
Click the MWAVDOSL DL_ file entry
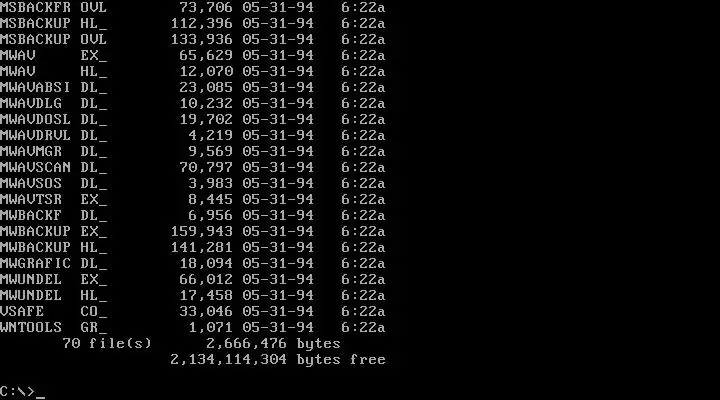tap(192, 119)
